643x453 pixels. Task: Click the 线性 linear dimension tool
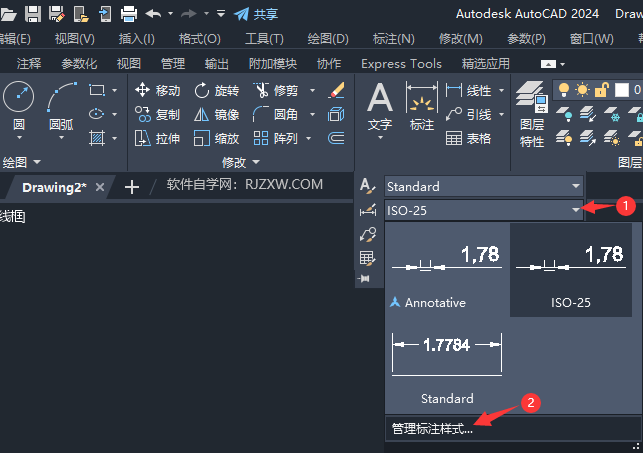tap(468, 90)
